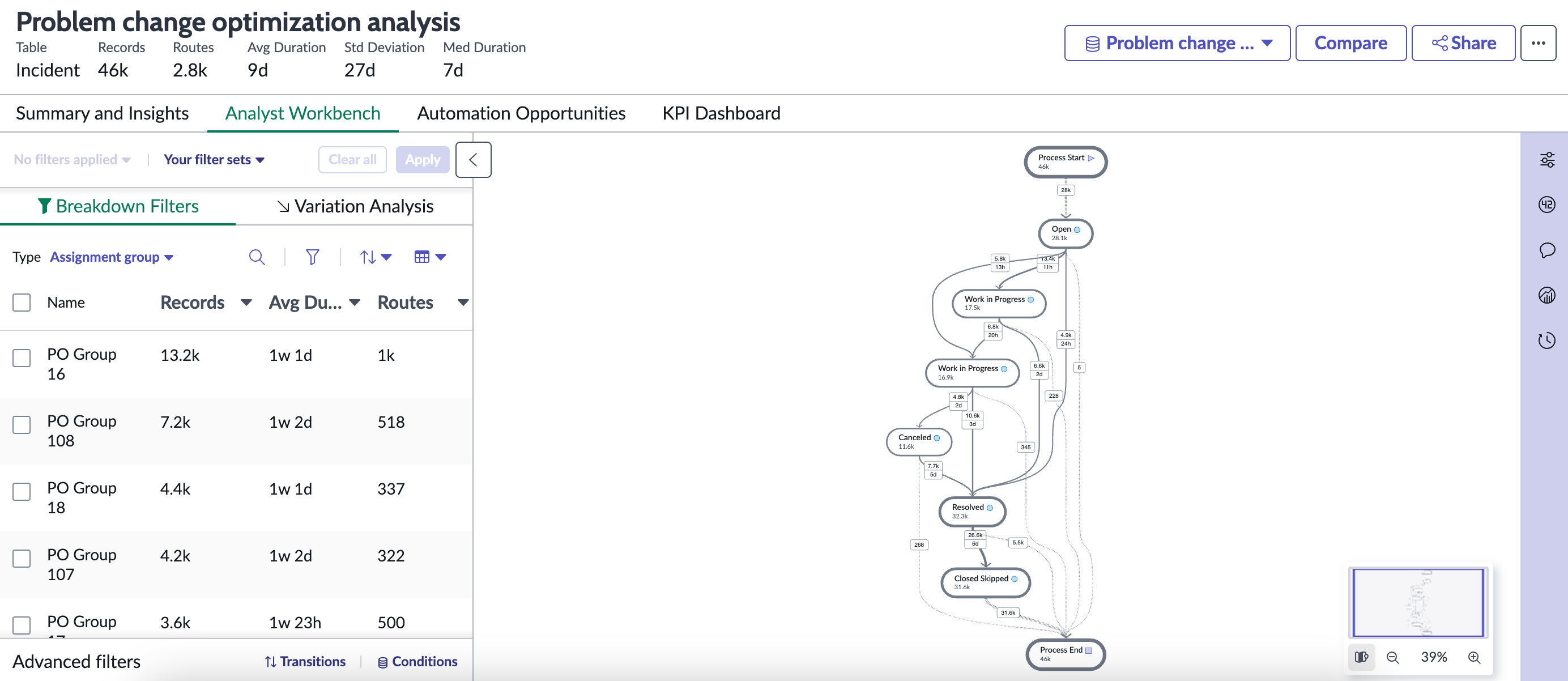The width and height of the screenshot is (1568, 681).
Task: Click the 5.5k transition label
Action: (1018, 542)
